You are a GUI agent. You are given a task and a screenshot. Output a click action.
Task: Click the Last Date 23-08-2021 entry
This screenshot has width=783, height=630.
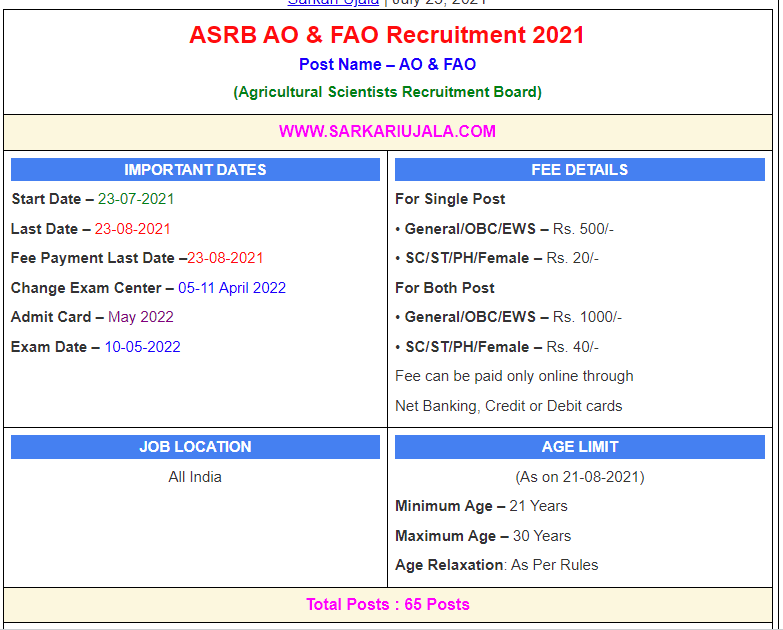[x=91, y=229]
